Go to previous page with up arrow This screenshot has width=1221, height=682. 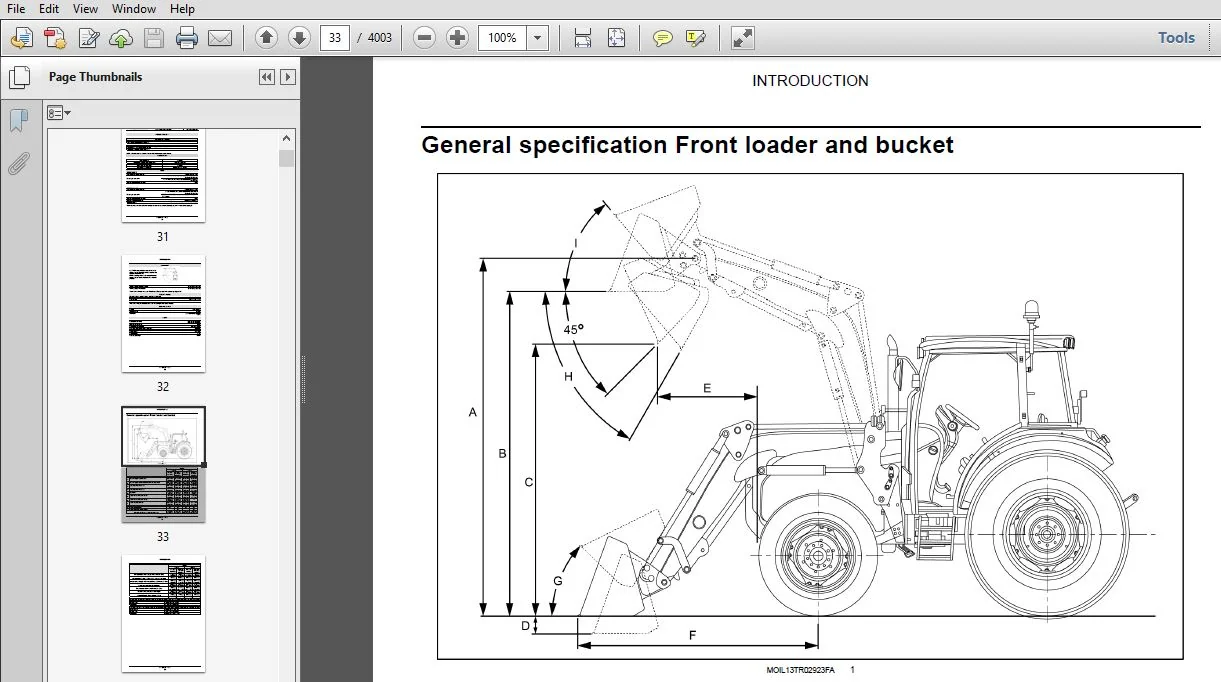266,38
